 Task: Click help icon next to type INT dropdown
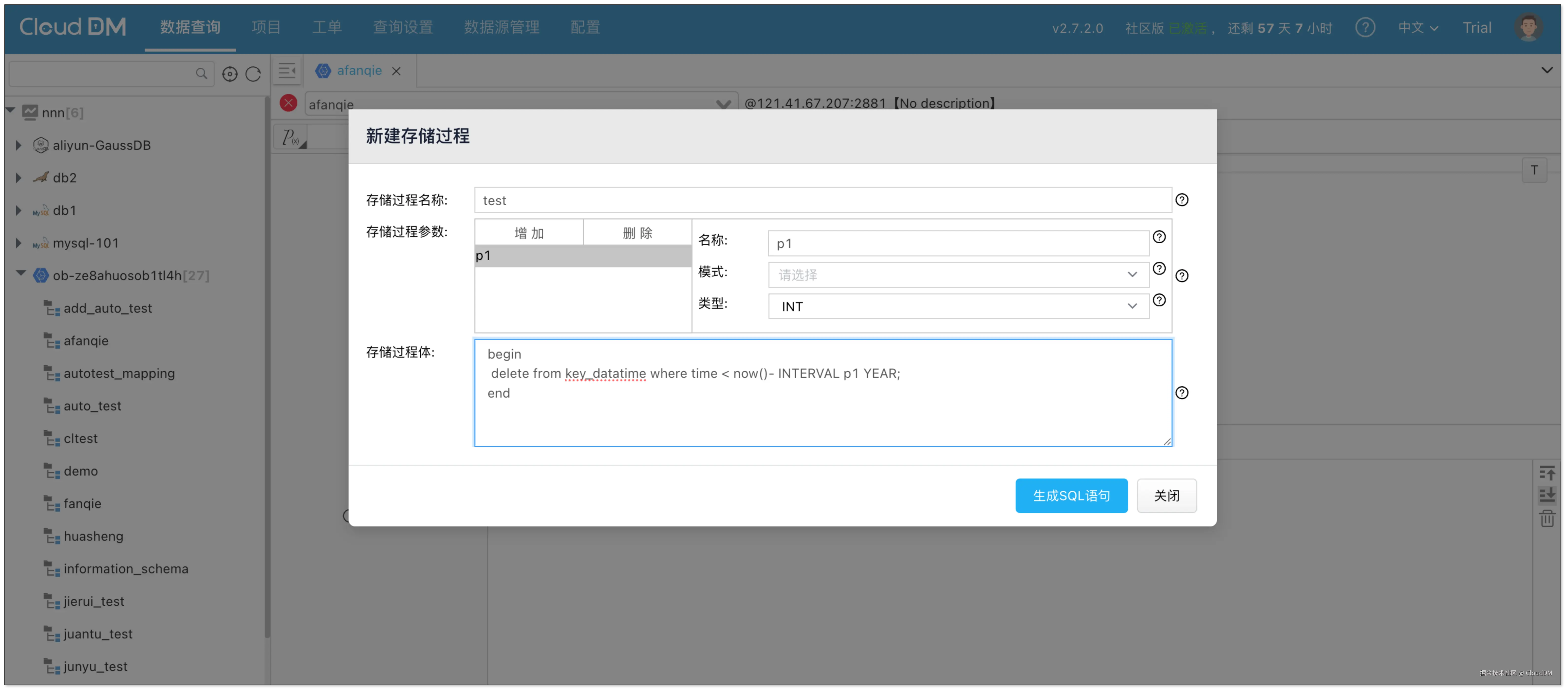click(1159, 300)
